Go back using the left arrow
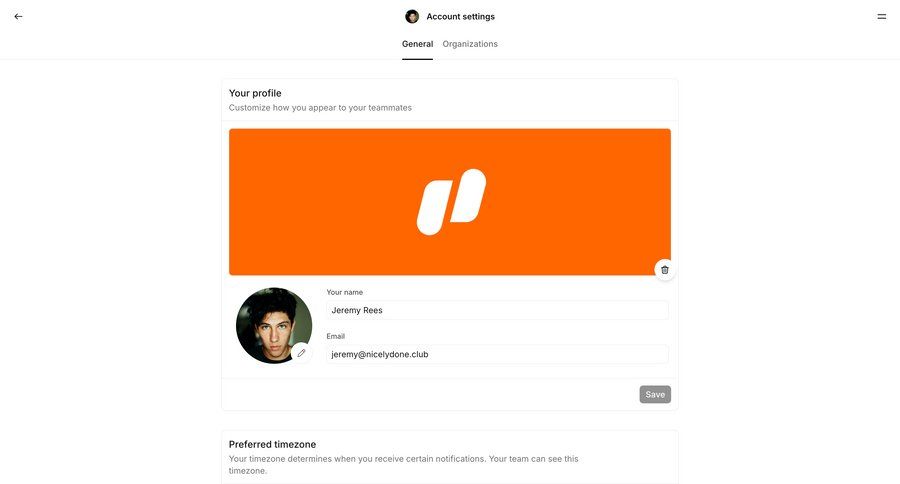 click(x=18, y=16)
